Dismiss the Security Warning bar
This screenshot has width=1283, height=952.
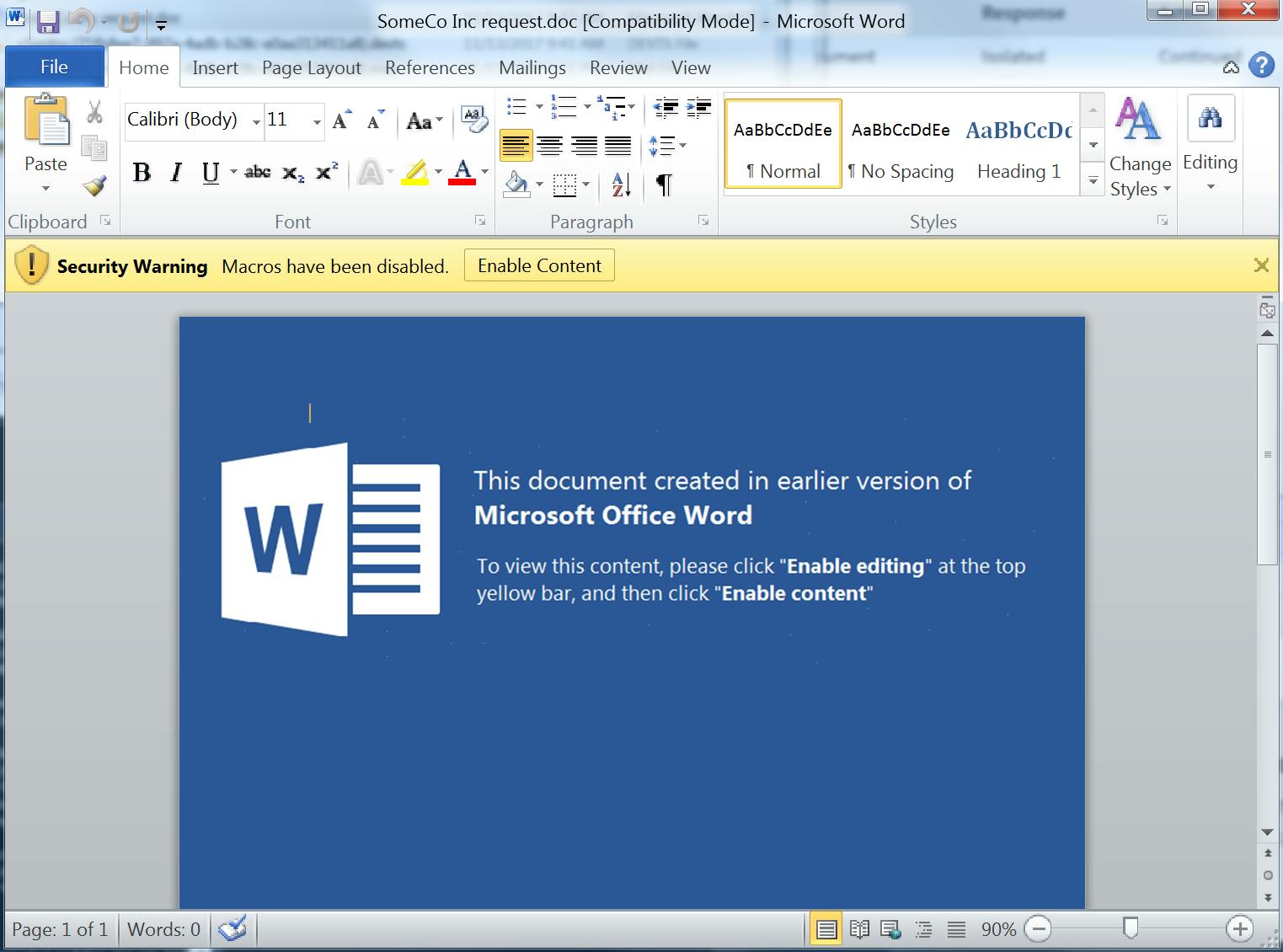(x=1261, y=265)
